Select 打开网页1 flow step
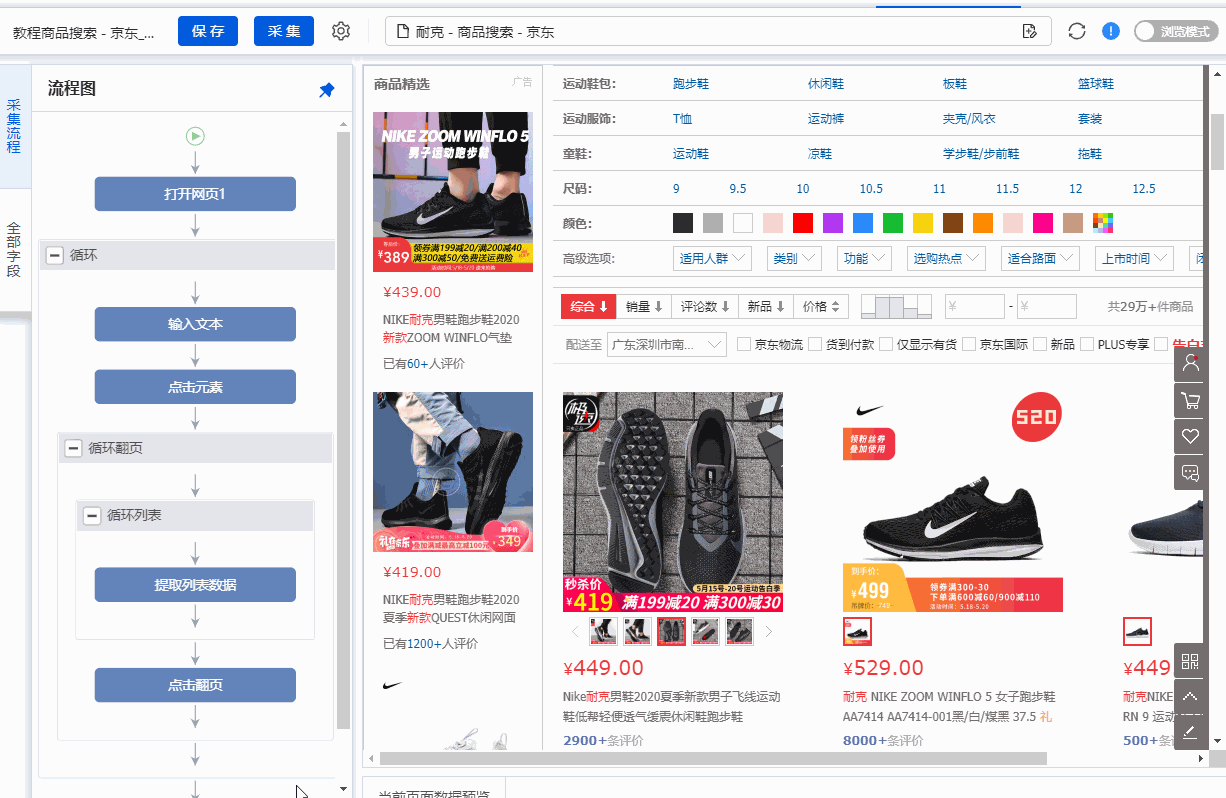Image resolution: width=1226 pixels, height=798 pixels. pyautogui.click(x=195, y=194)
